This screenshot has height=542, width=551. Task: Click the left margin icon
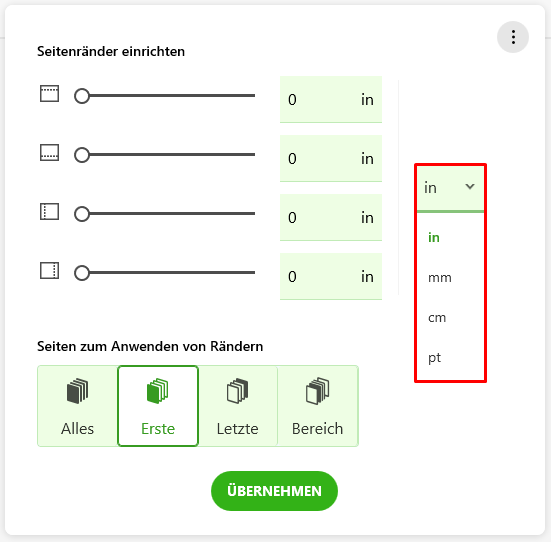click(x=49, y=212)
